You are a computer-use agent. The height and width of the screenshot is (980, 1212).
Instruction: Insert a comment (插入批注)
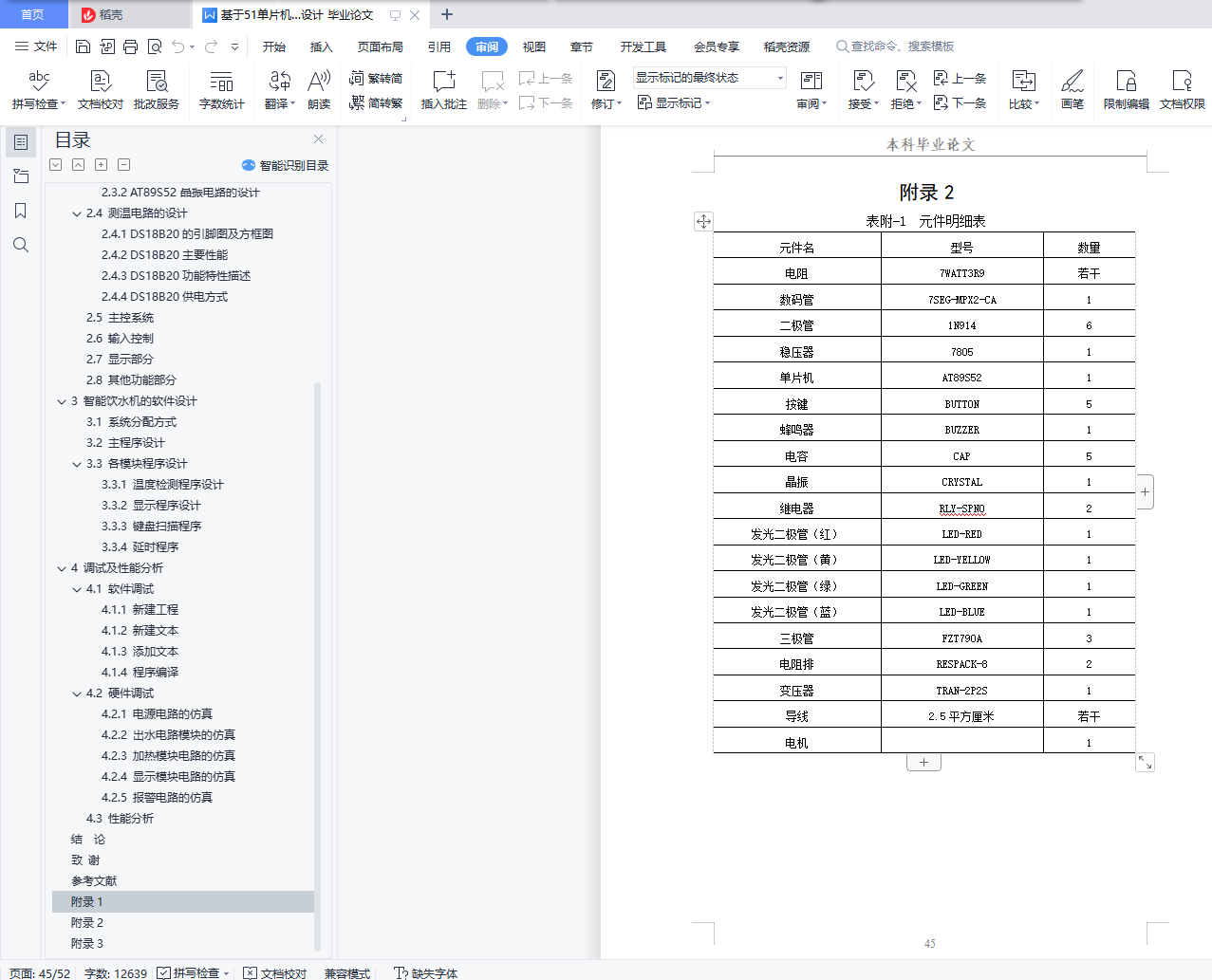[x=444, y=90]
